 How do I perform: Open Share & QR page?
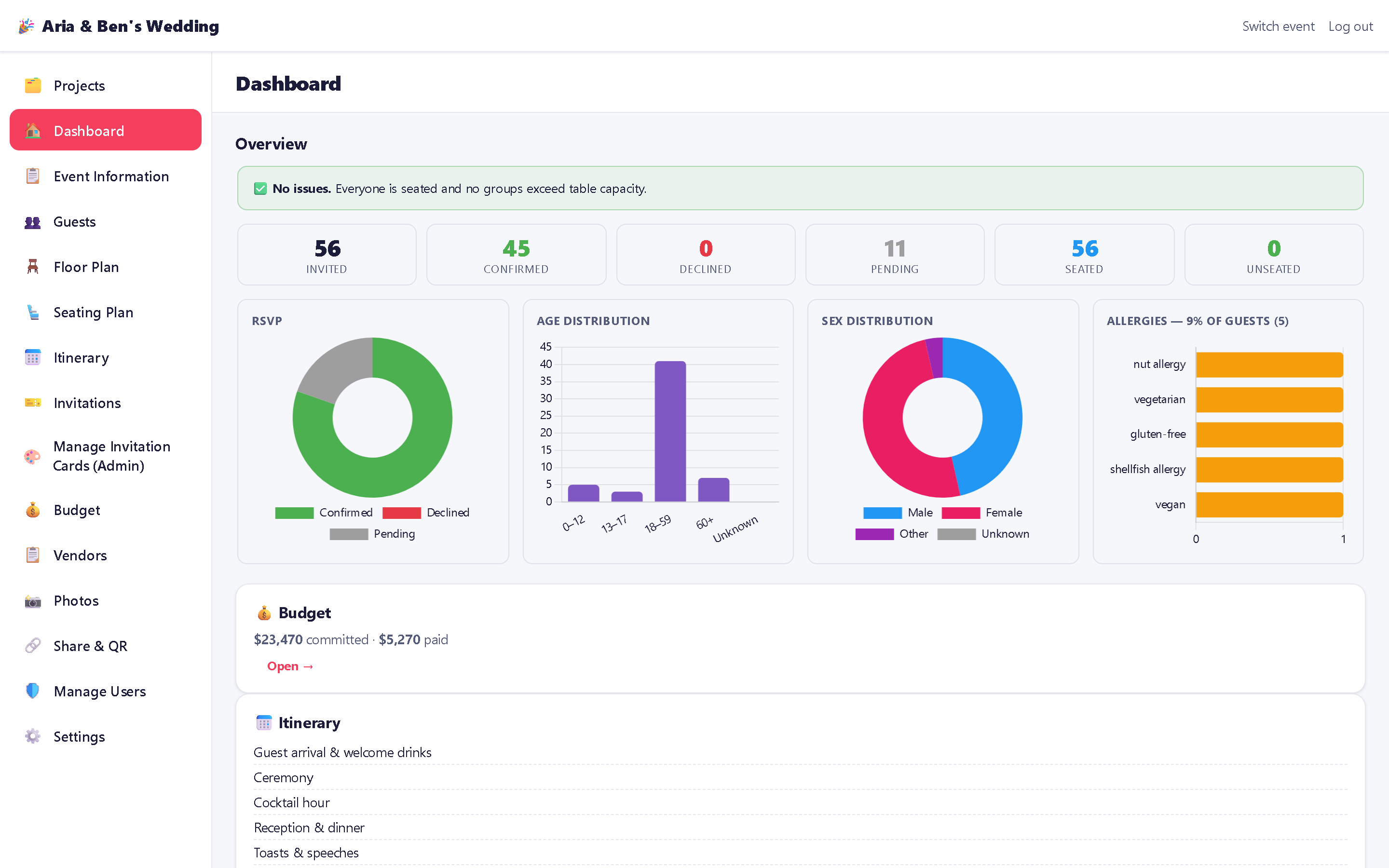[106, 646]
